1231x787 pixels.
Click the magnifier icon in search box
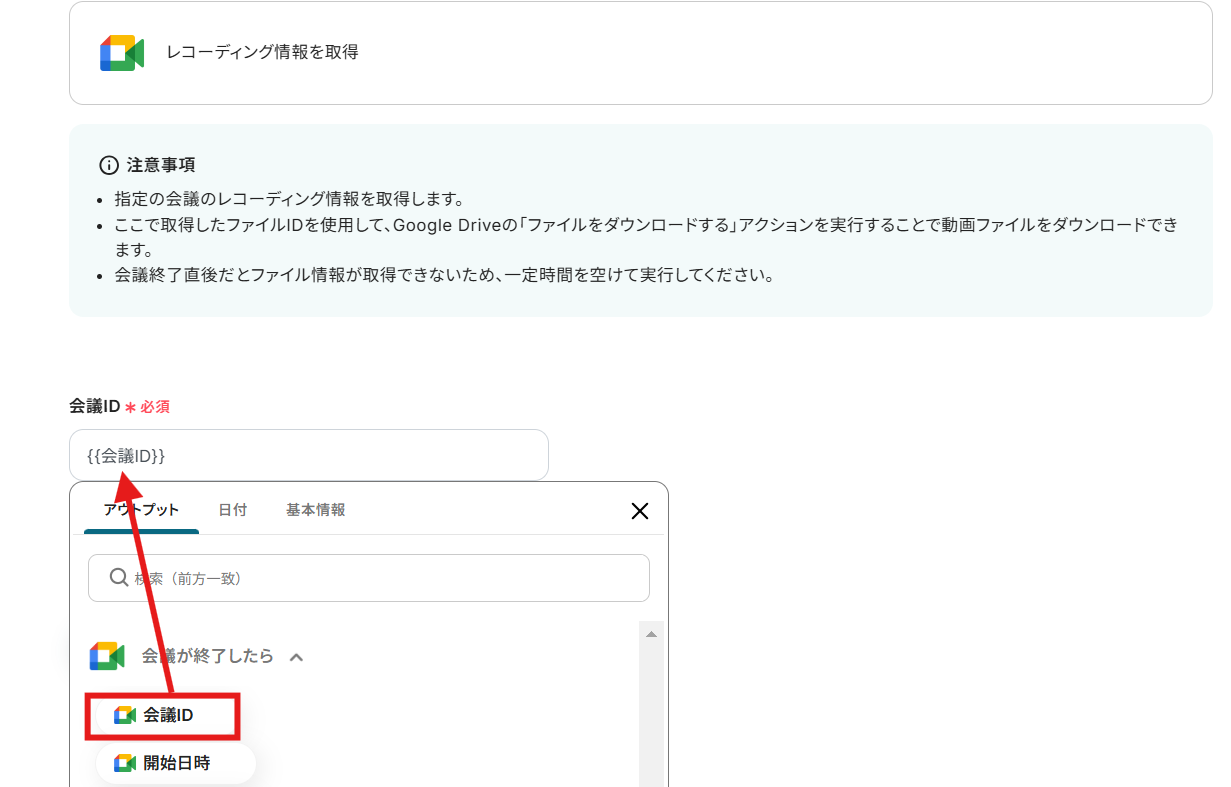pos(117,578)
